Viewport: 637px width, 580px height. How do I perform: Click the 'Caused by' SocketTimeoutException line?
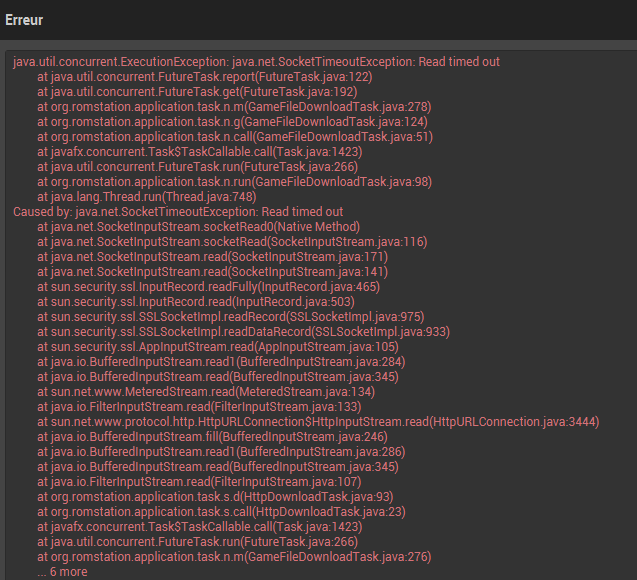pyautogui.click(x=177, y=212)
